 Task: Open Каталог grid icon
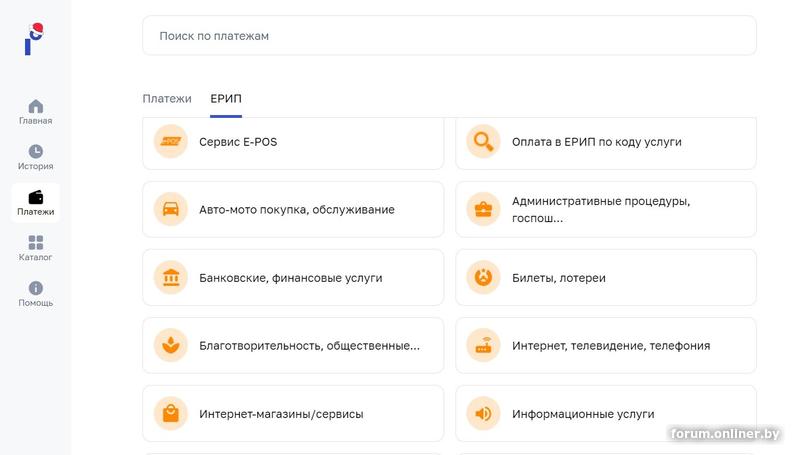pyautogui.click(x=36, y=243)
